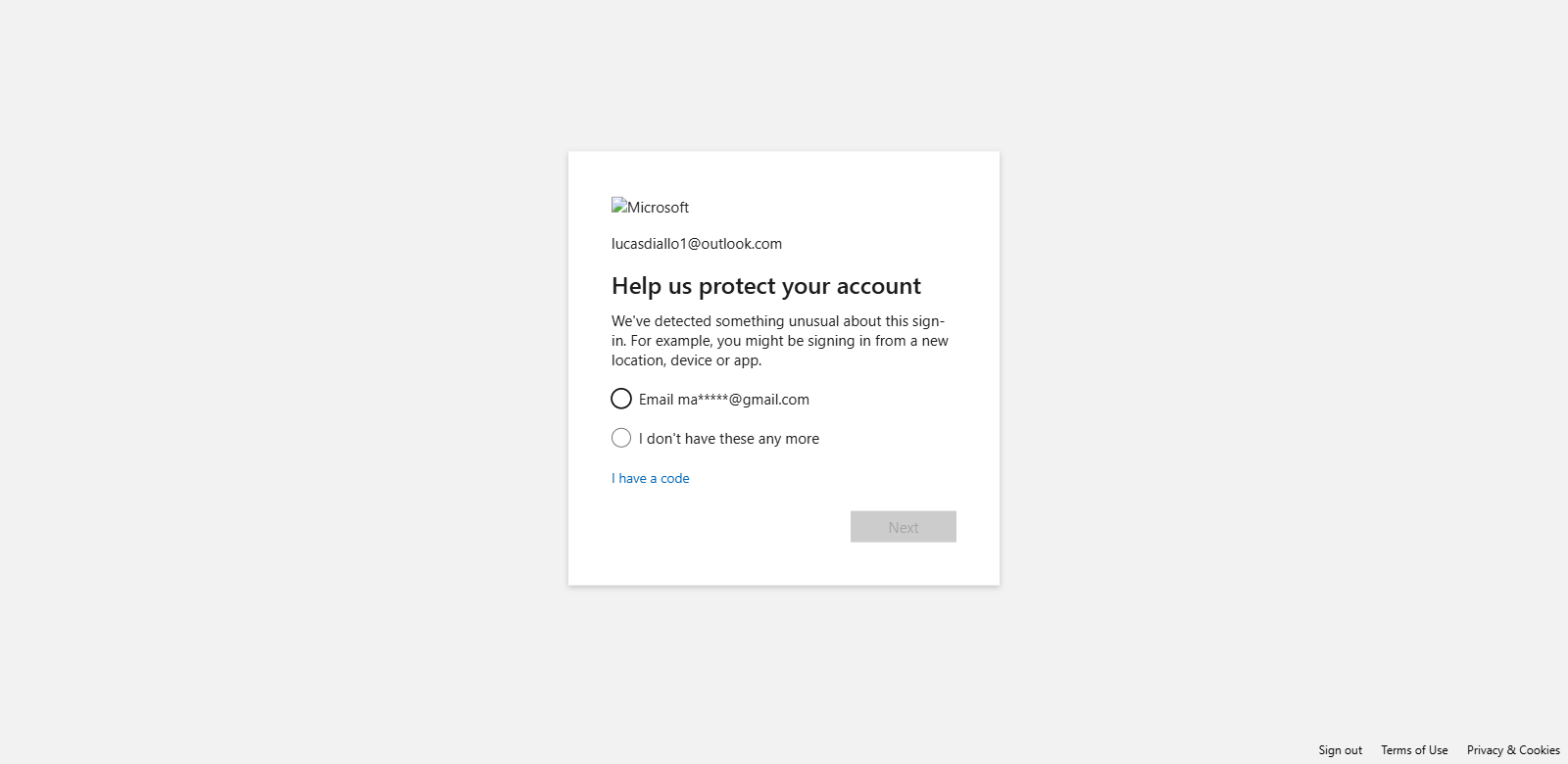1568x764 pixels.
Task: Click the "Help us protect your account" heading
Action: click(766, 286)
